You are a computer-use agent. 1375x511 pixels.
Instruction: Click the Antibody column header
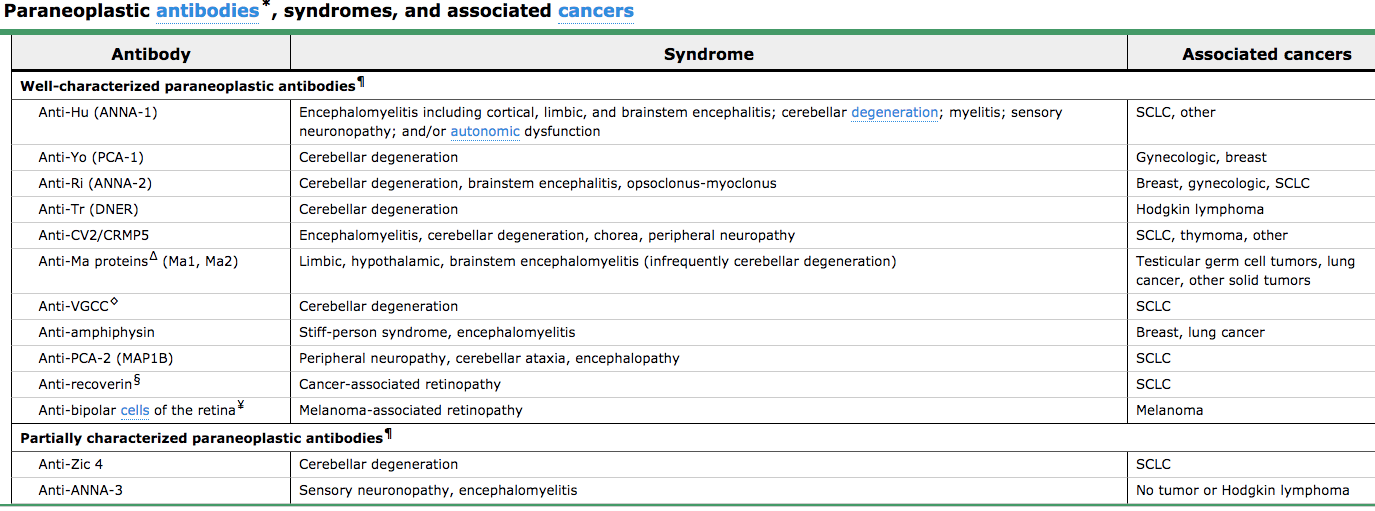tap(151, 54)
